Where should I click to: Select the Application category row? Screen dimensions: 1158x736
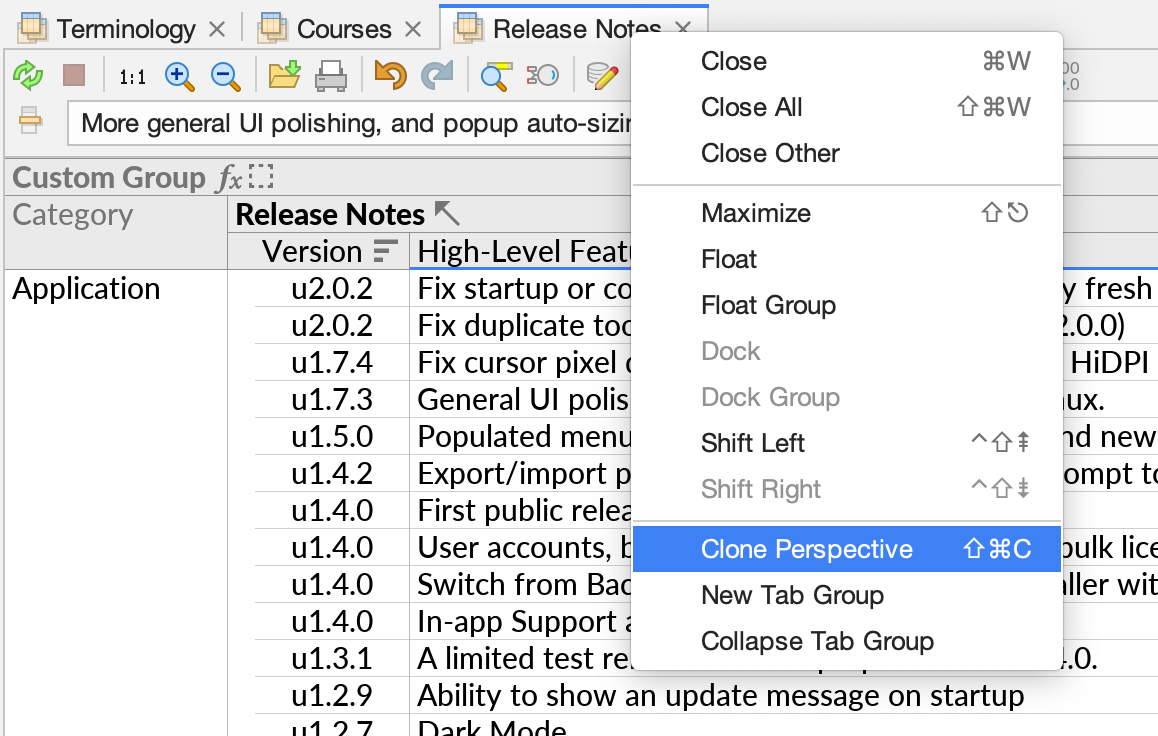[86, 289]
